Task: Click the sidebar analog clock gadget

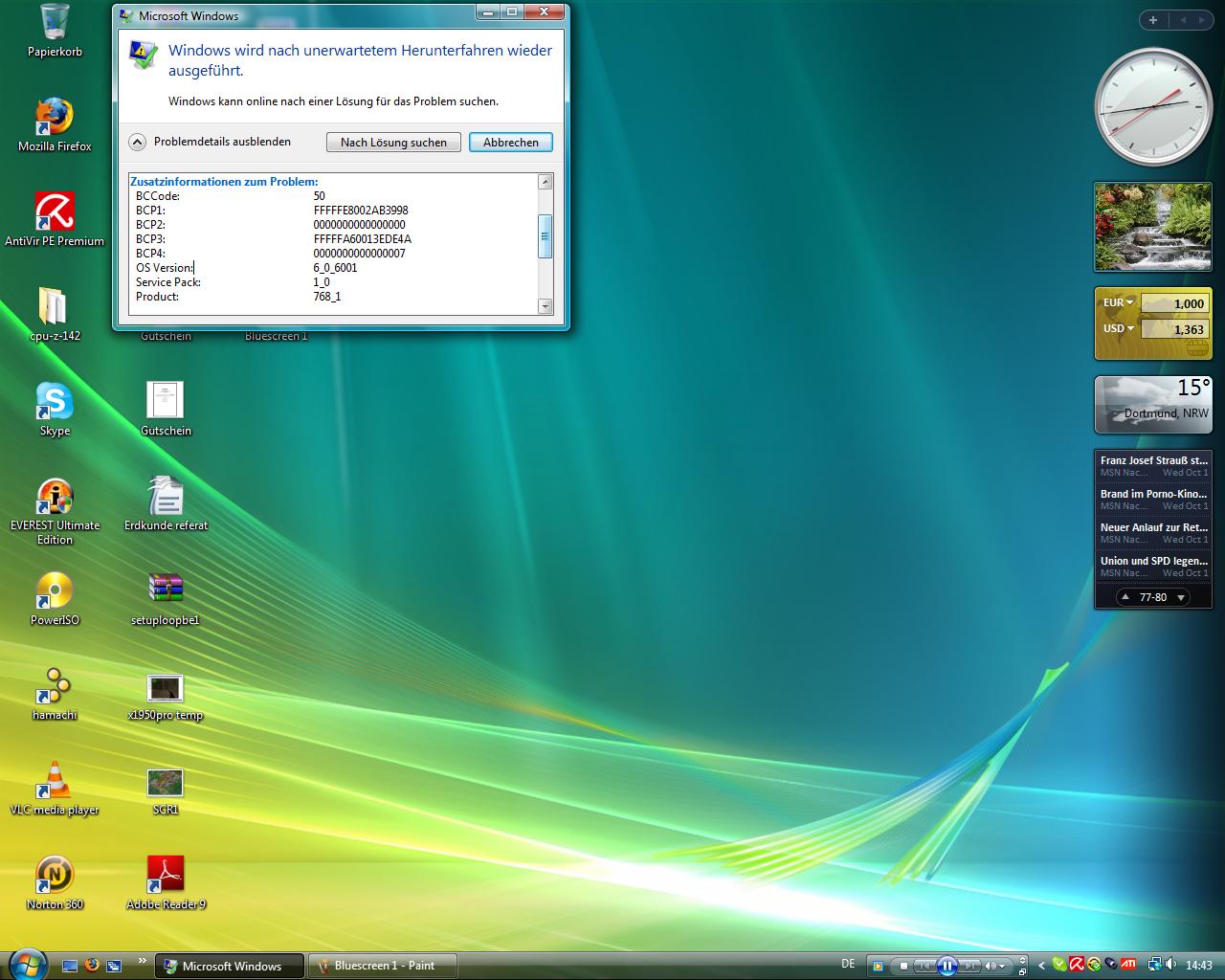Action: pyautogui.click(x=1153, y=107)
